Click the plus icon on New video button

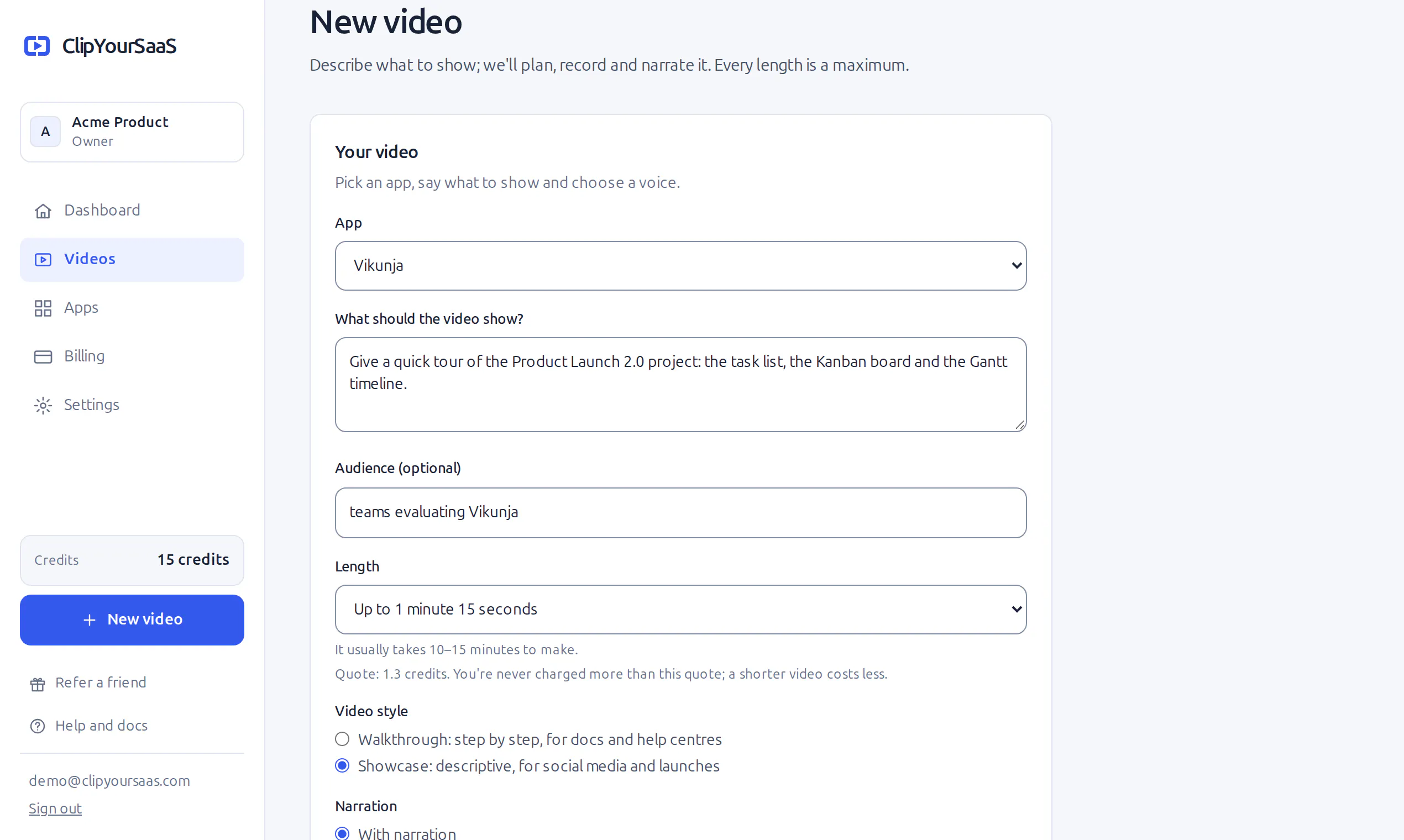[90, 620]
